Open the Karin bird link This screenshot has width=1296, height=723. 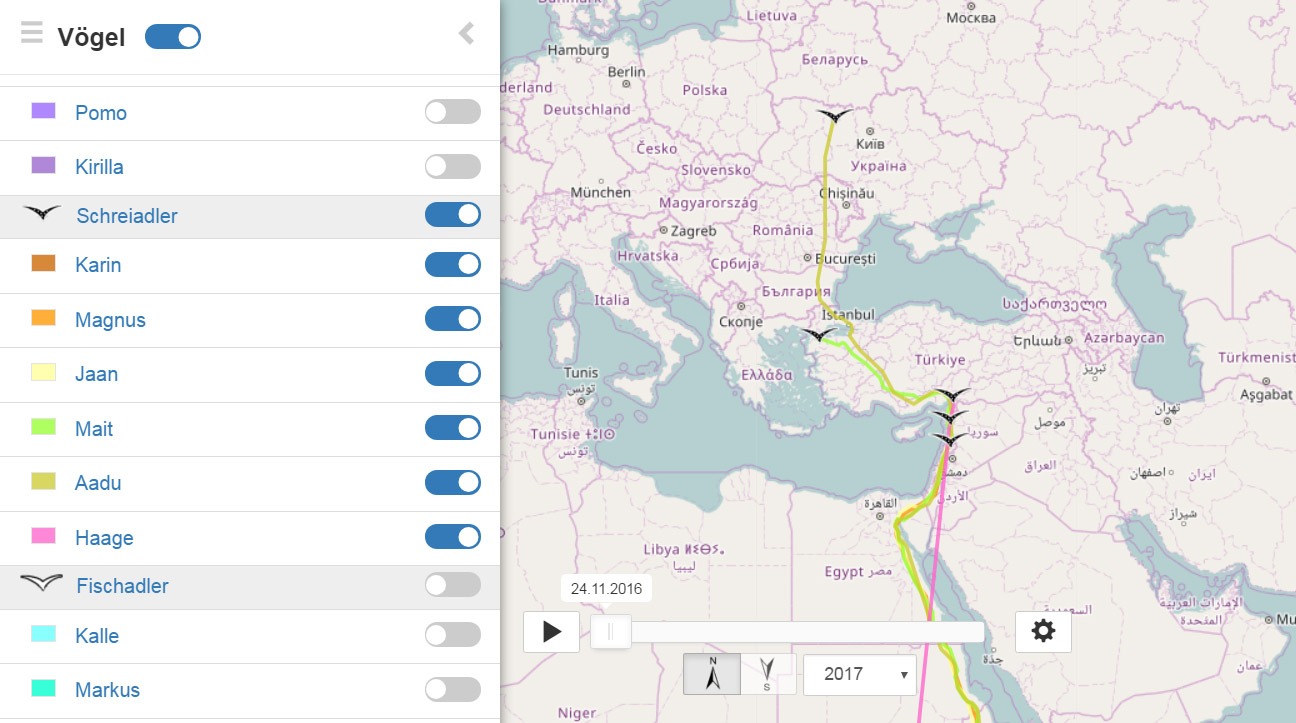click(x=98, y=265)
